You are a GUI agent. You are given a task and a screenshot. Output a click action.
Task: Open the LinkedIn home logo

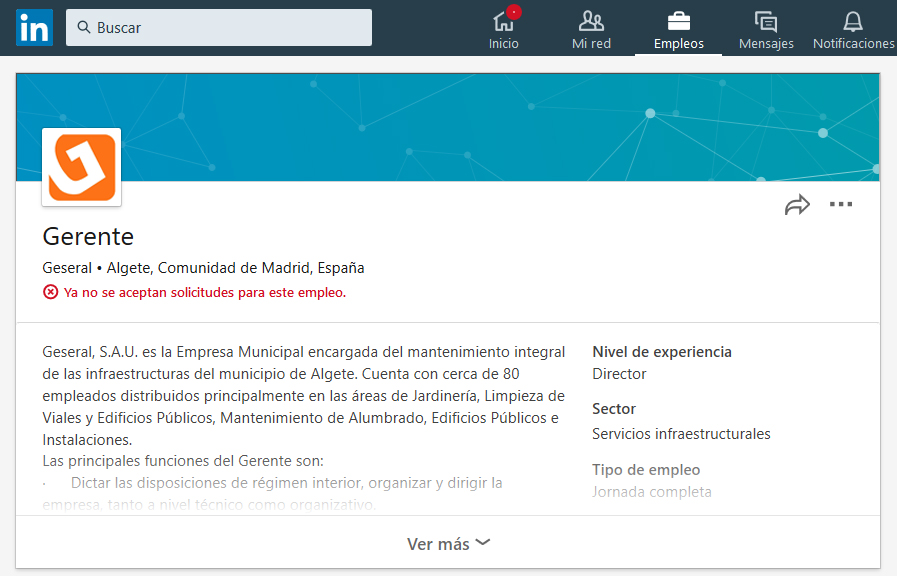34,27
